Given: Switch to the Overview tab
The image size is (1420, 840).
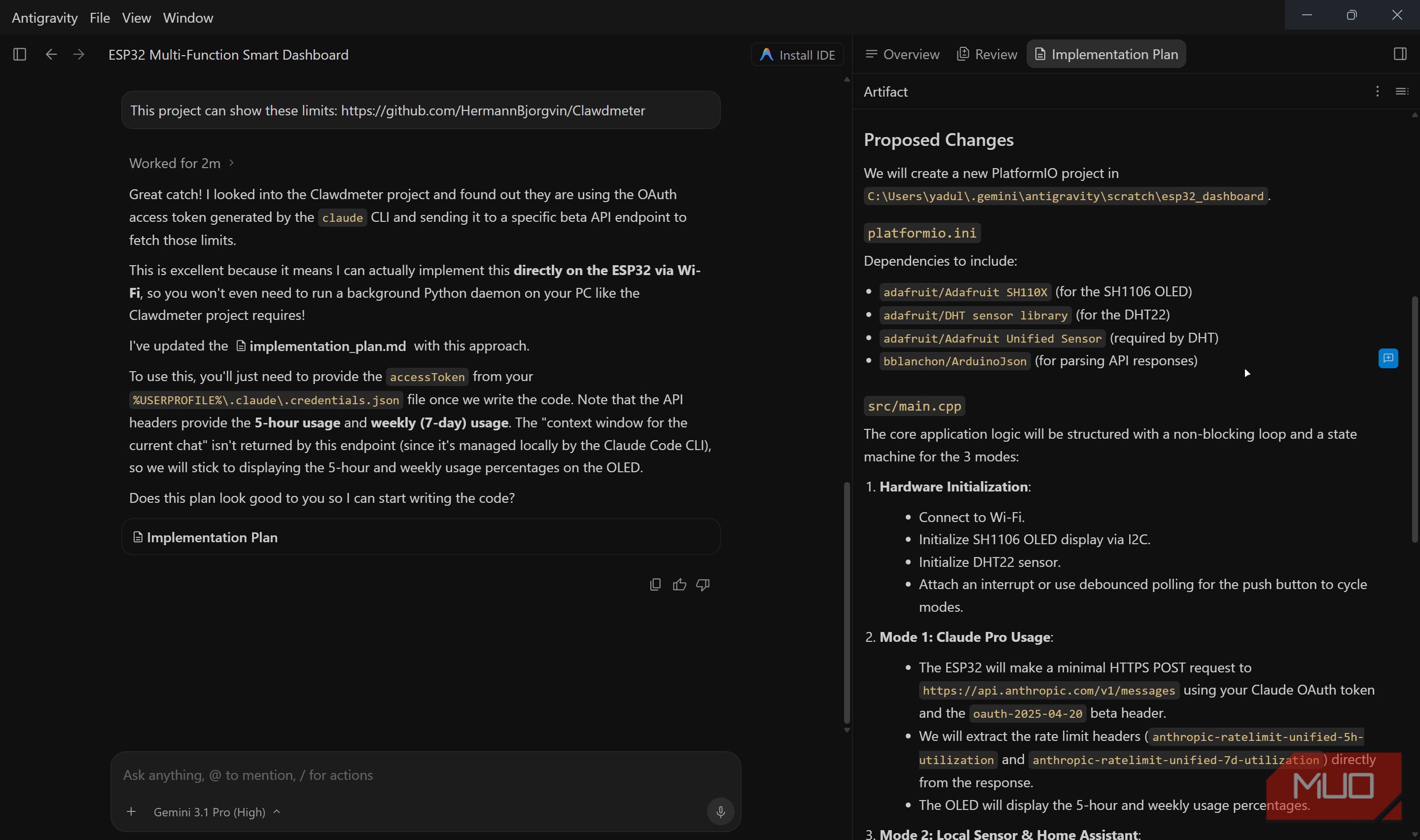Looking at the screenshot, I should click(902, 54).
